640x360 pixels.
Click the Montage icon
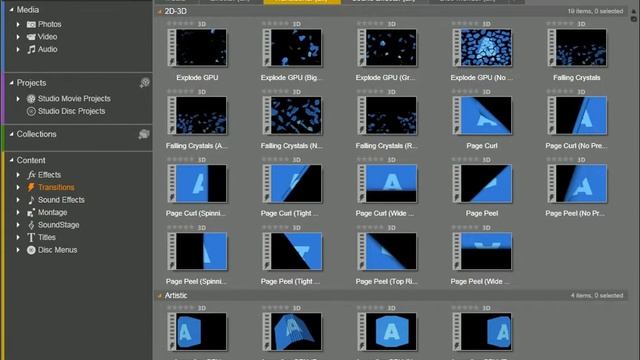coord(31,213)
